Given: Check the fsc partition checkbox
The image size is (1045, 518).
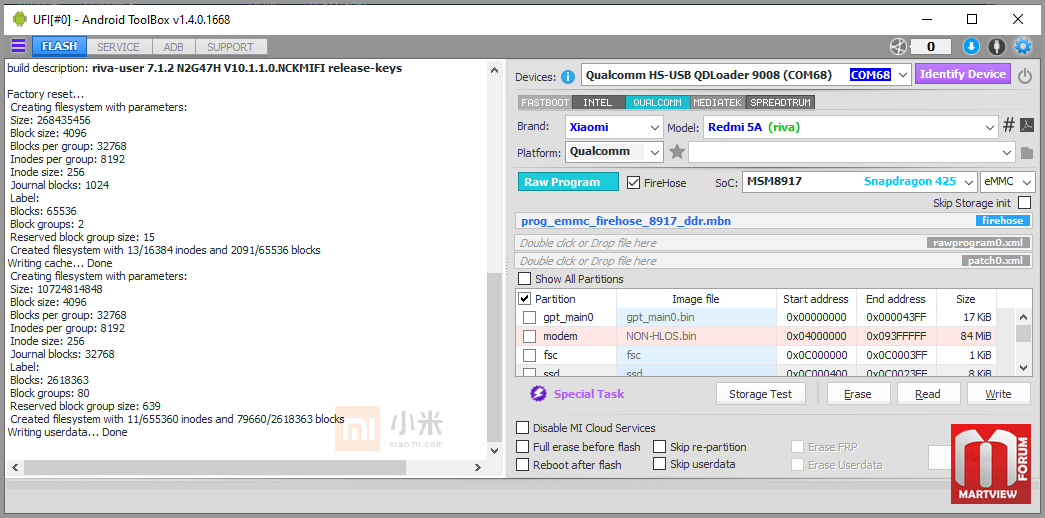Looking at the screenshot, I should point(529,355).
